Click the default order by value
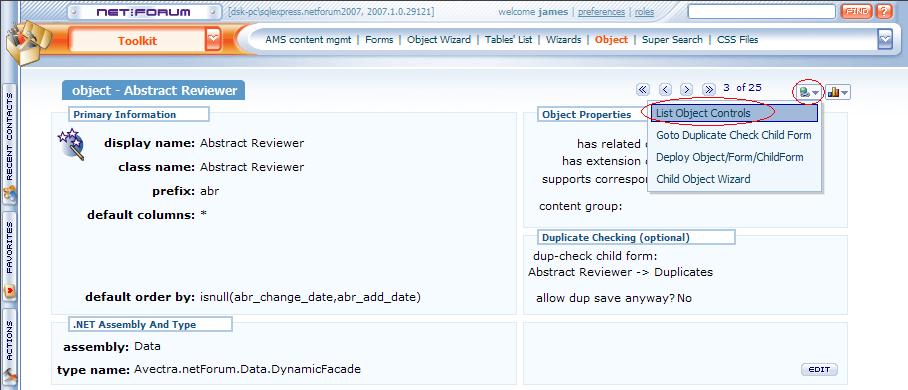This screenshot has width=908, height=390. pyautogui.click(x=310, y=297)
